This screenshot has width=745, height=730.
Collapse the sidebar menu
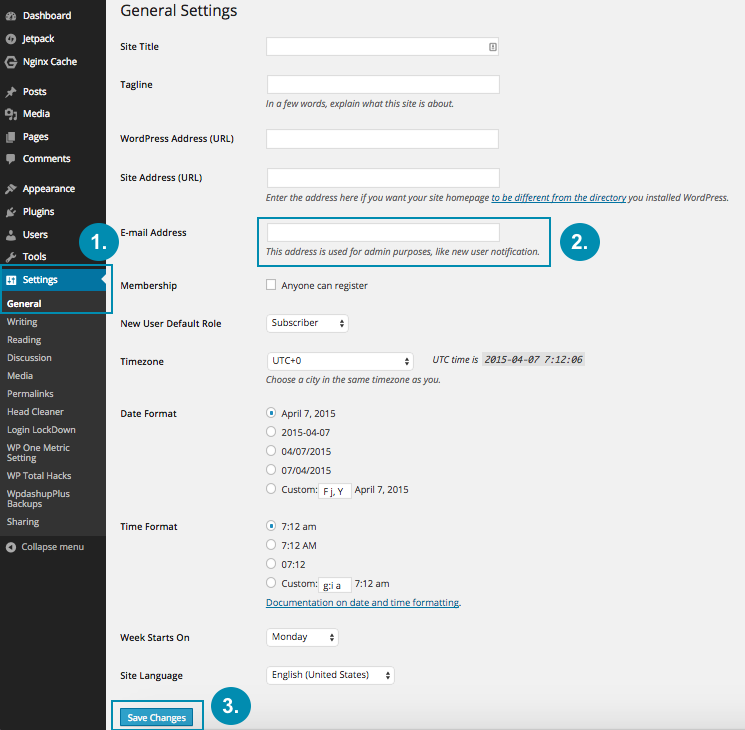coord(52,547)
